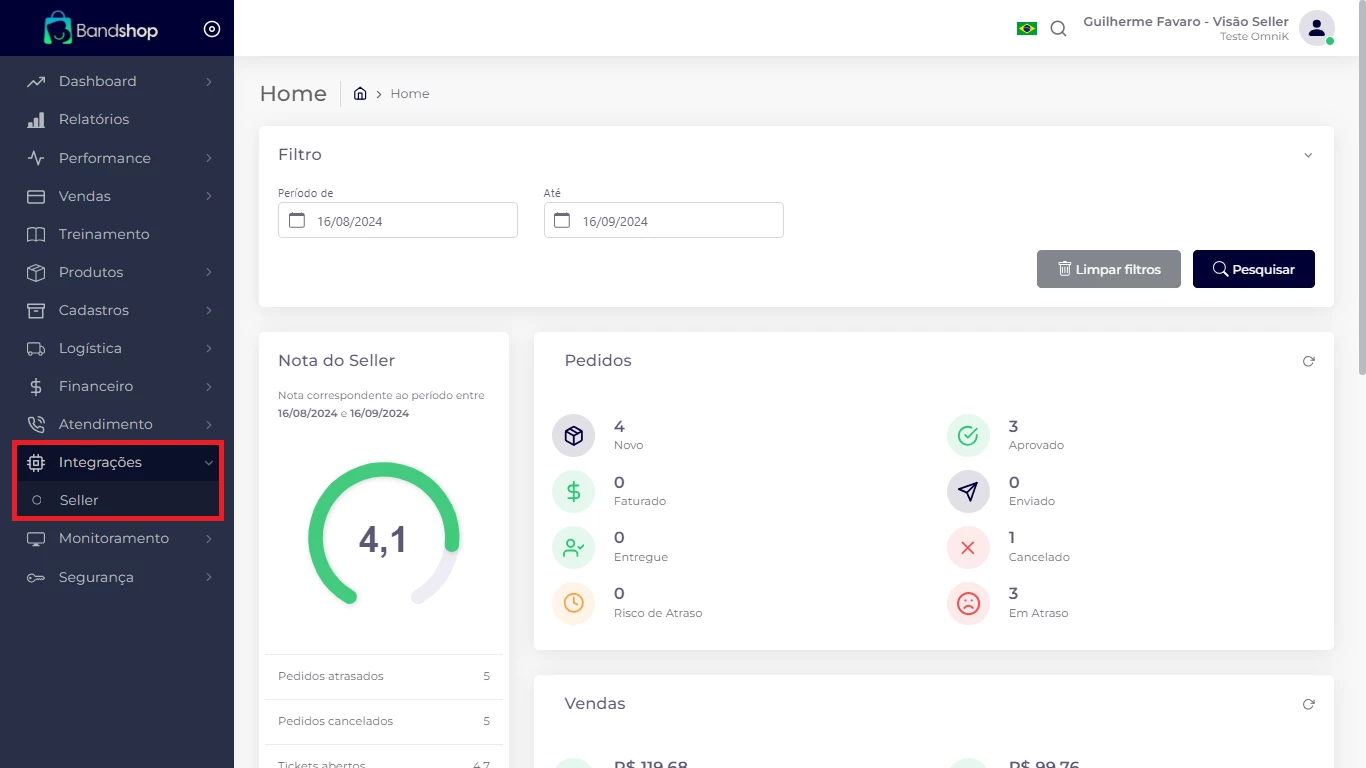Click the page vertical scrollbar
Screen dimensions: 1366x768
[1360, 200]
